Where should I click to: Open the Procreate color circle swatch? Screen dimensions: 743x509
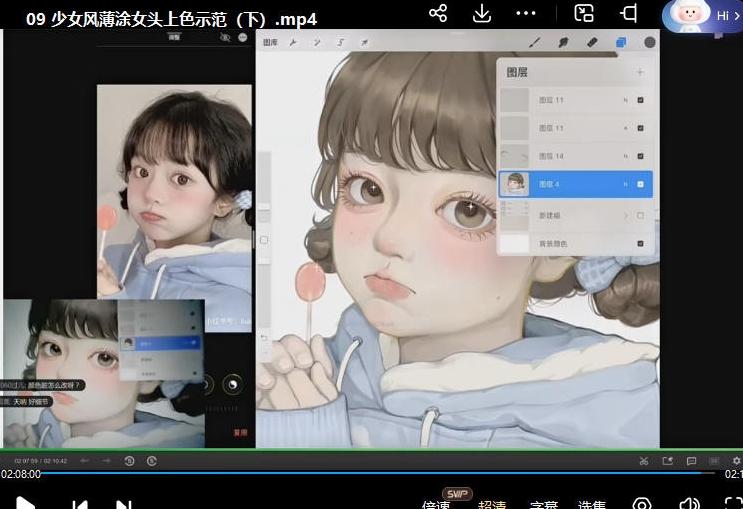point(650,43)
